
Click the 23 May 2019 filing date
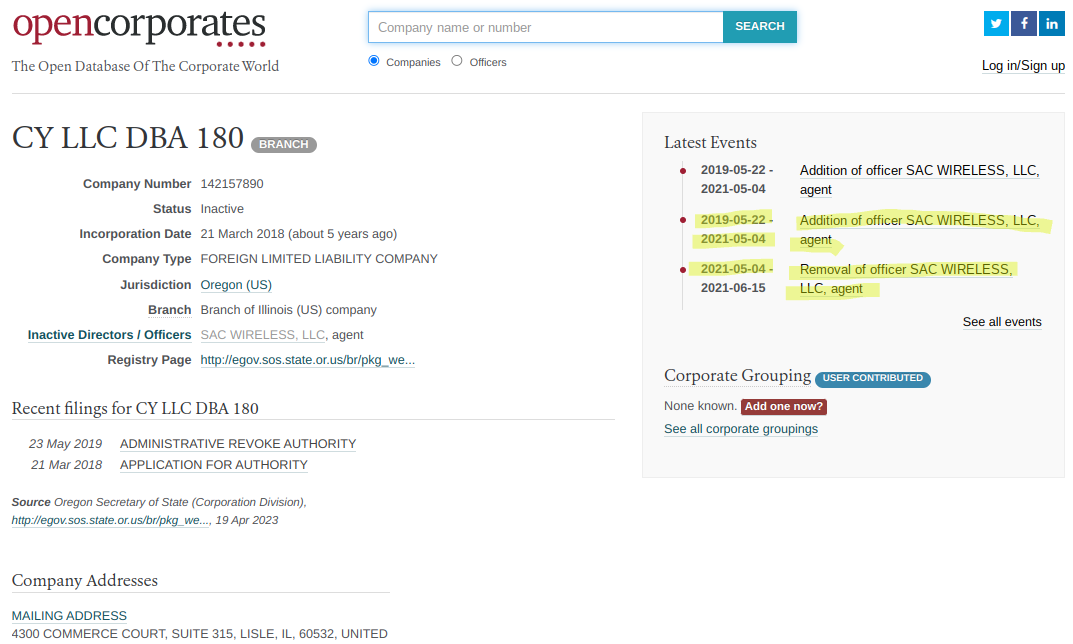(x=65, y=444)
